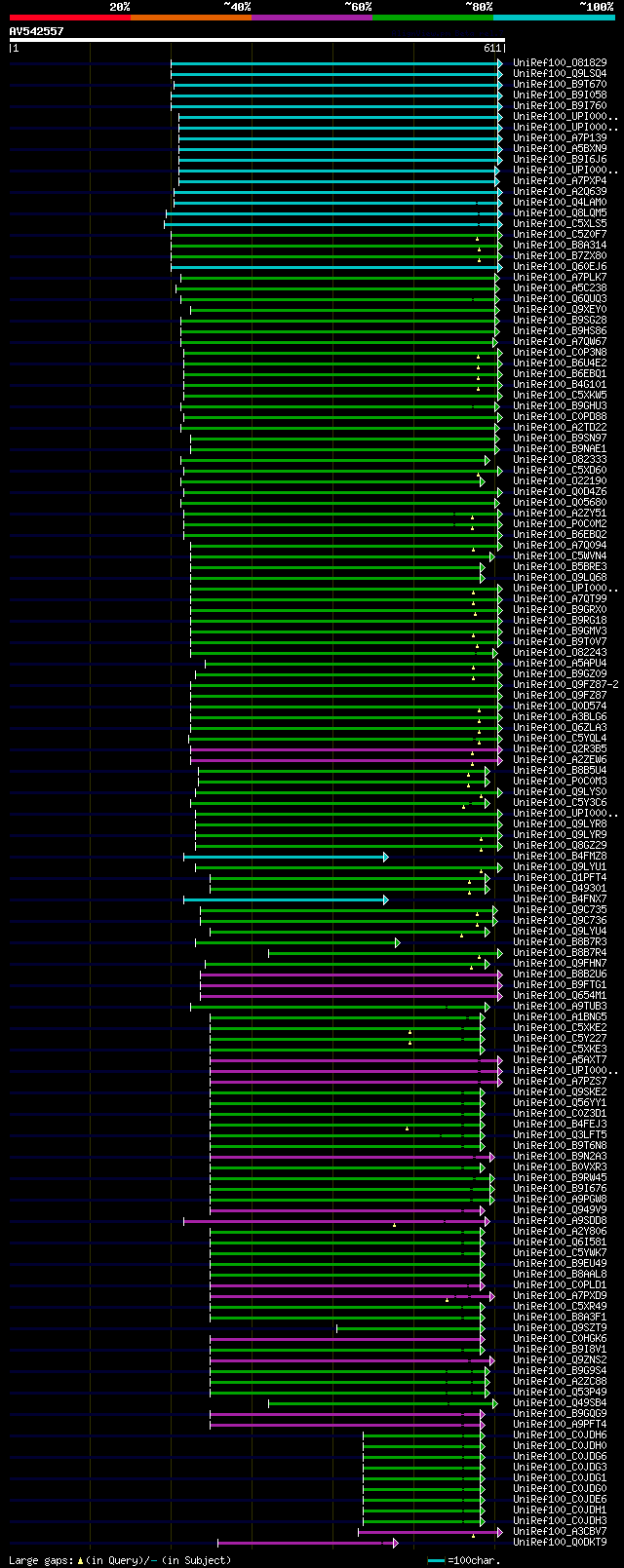Select the UniRef100_A2ZEW6 label
The image size is (624, 1568).
(560, 760)
